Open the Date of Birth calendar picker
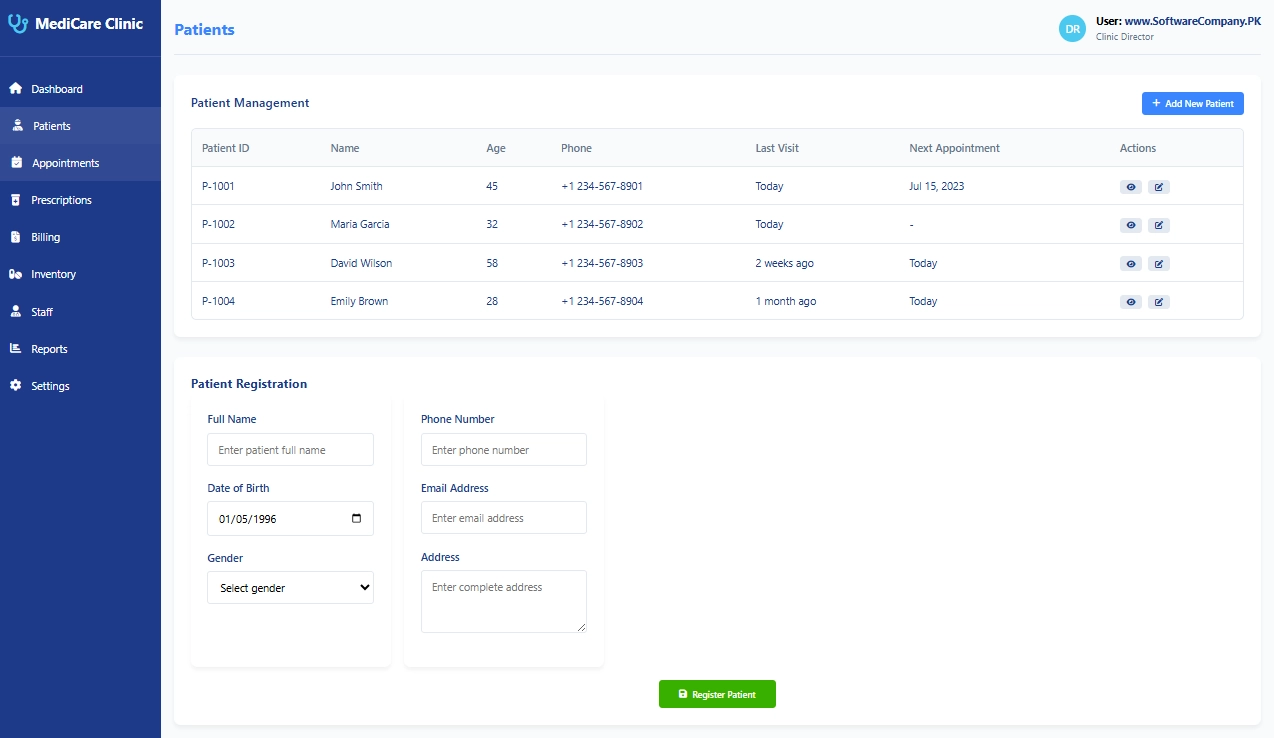Image resolution: width=1274 pixels, height=738 pixels. pos(357,518)
